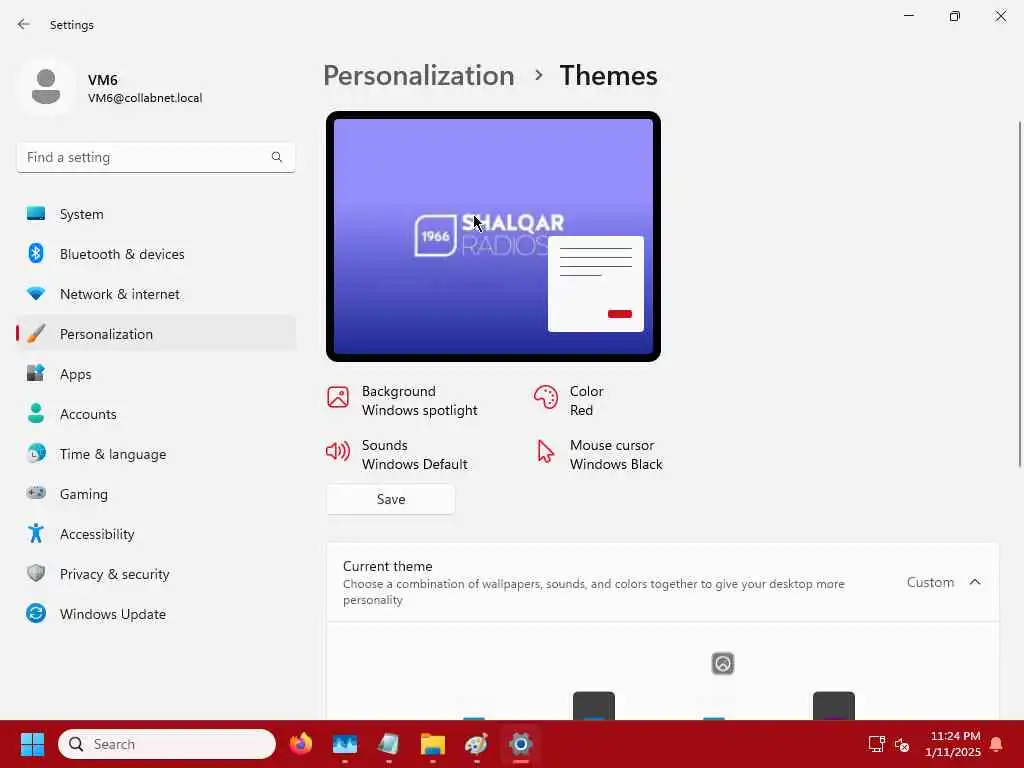This screenshot has width=1024, height=768.
Task: Go back using the Settings back arrow
Action: [24, 24]
